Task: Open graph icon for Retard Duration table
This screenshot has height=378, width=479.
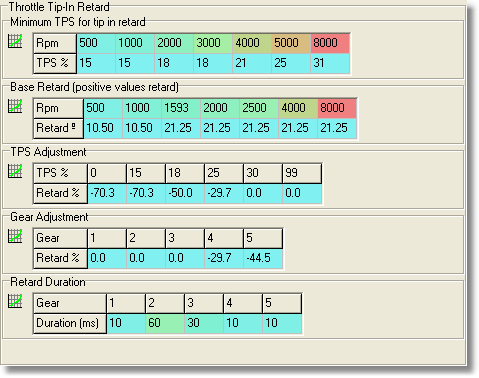Action: (15, 301)
